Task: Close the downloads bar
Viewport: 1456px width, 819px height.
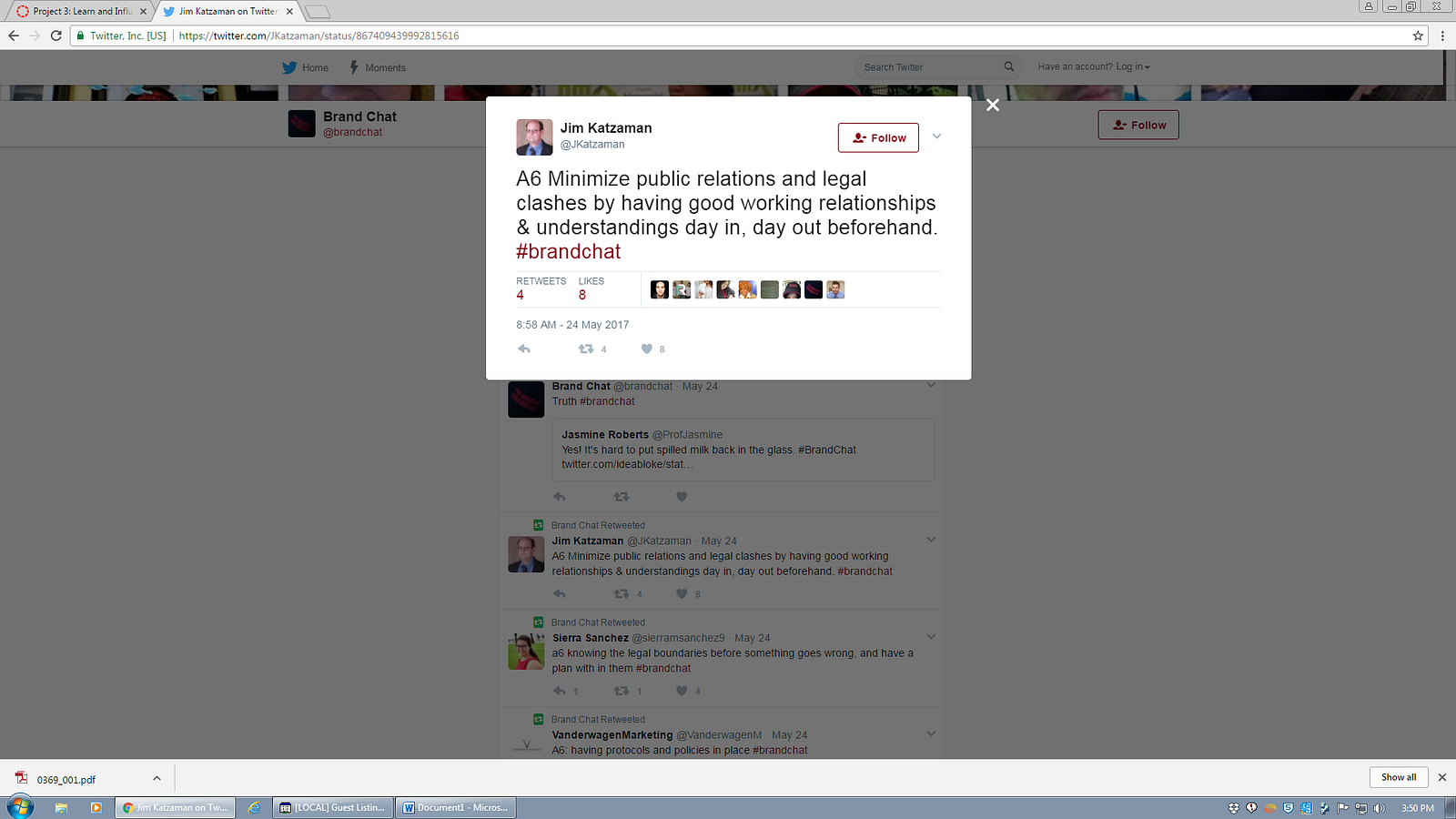Action: [1441, 777]
